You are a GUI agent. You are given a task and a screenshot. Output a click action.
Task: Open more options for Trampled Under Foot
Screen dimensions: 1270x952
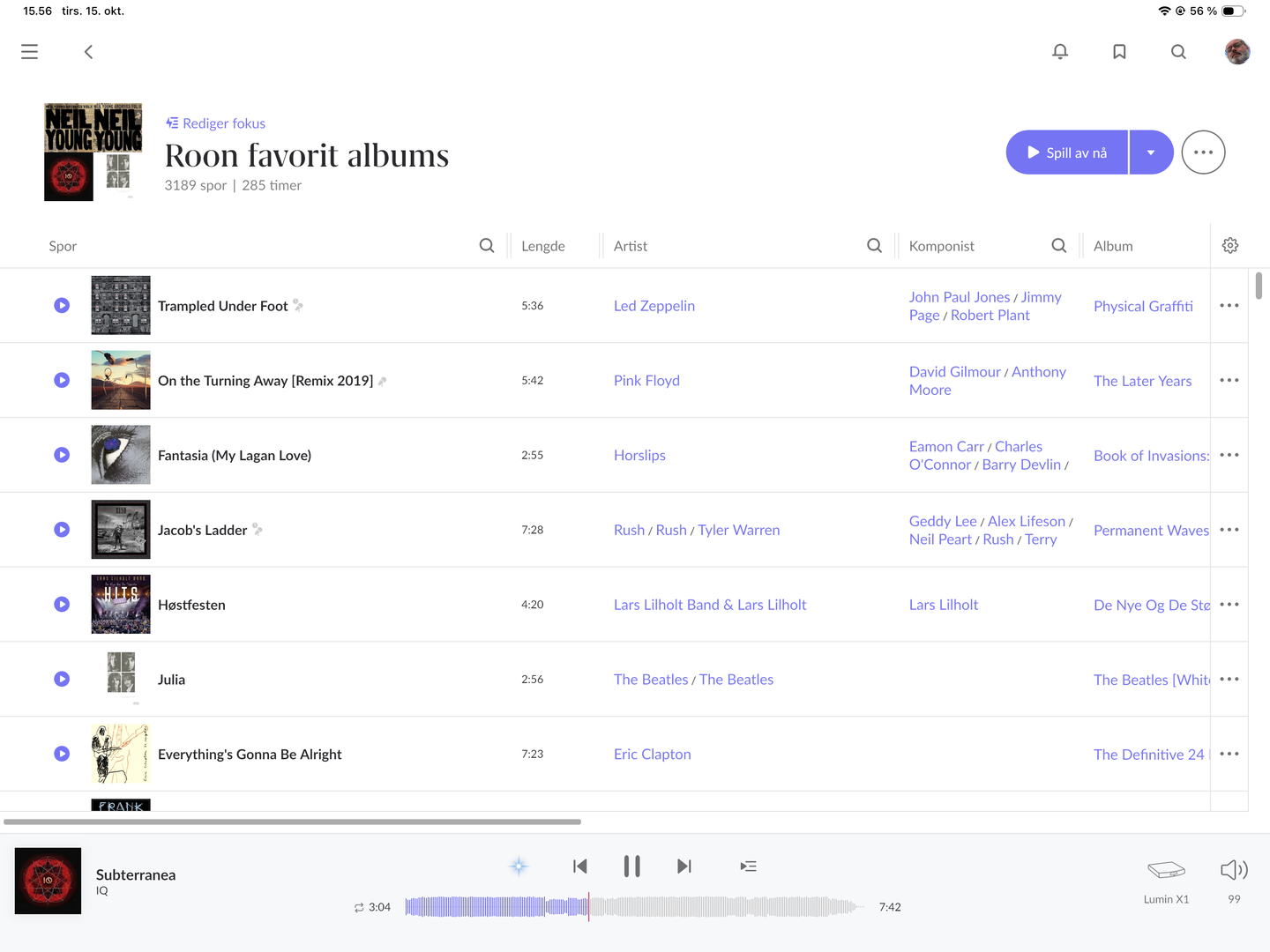(1229, 306)
